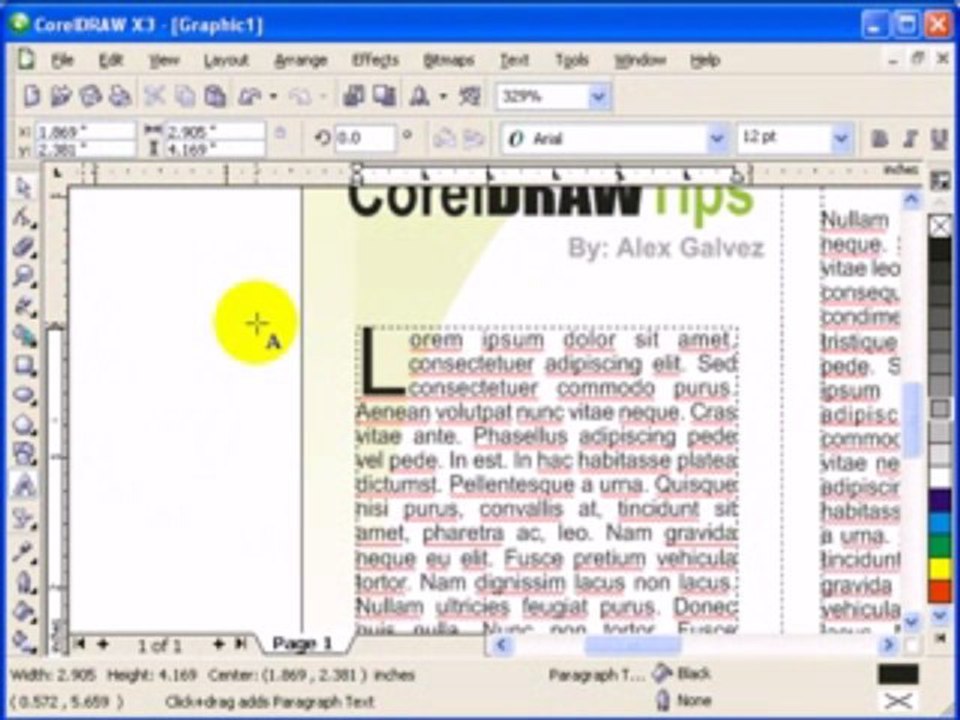
Task: Open the Effects menu
Action: (x=375, y=60)
